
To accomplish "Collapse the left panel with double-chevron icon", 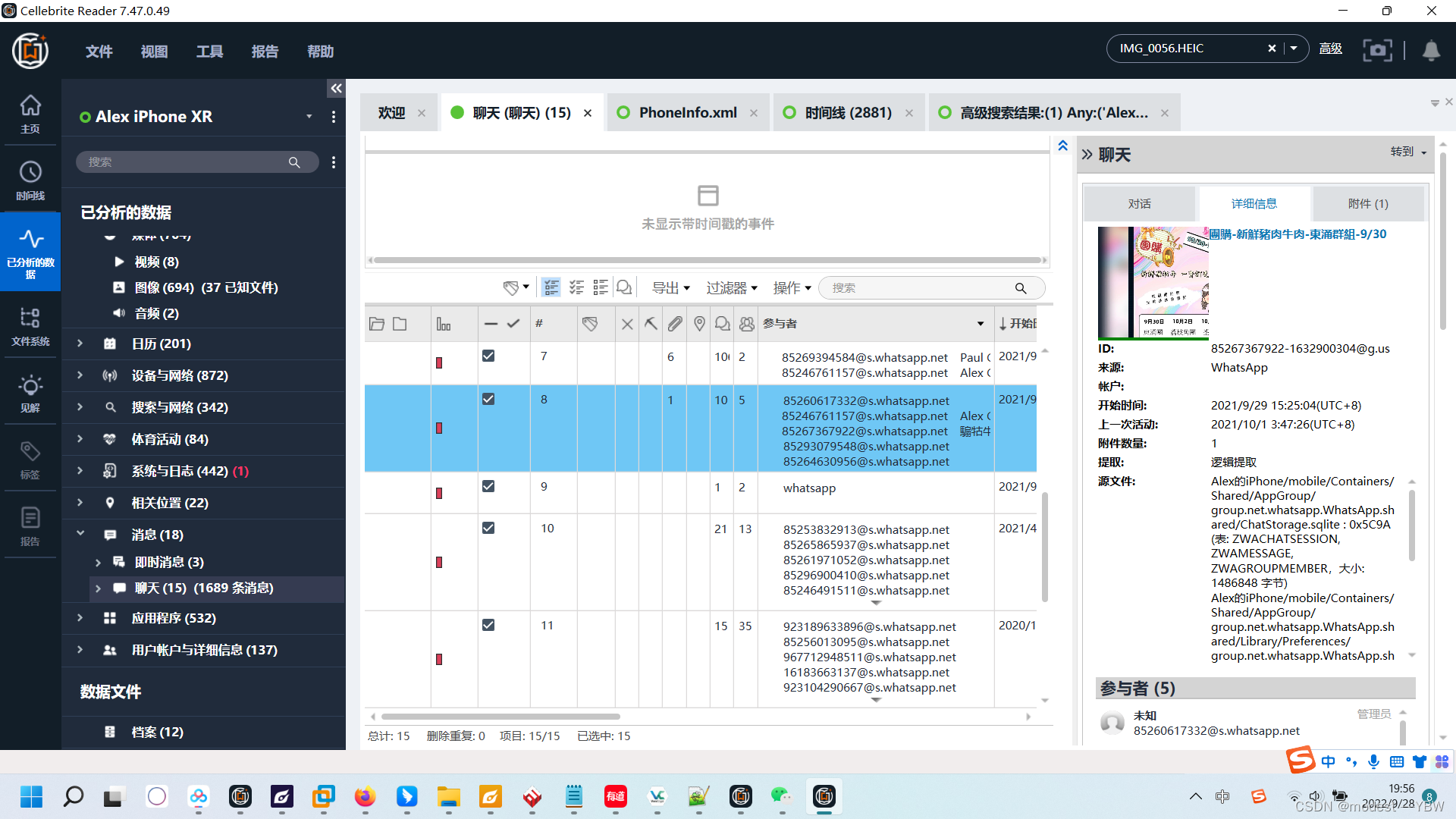I will pyautogui.click(x=336, y=89).
